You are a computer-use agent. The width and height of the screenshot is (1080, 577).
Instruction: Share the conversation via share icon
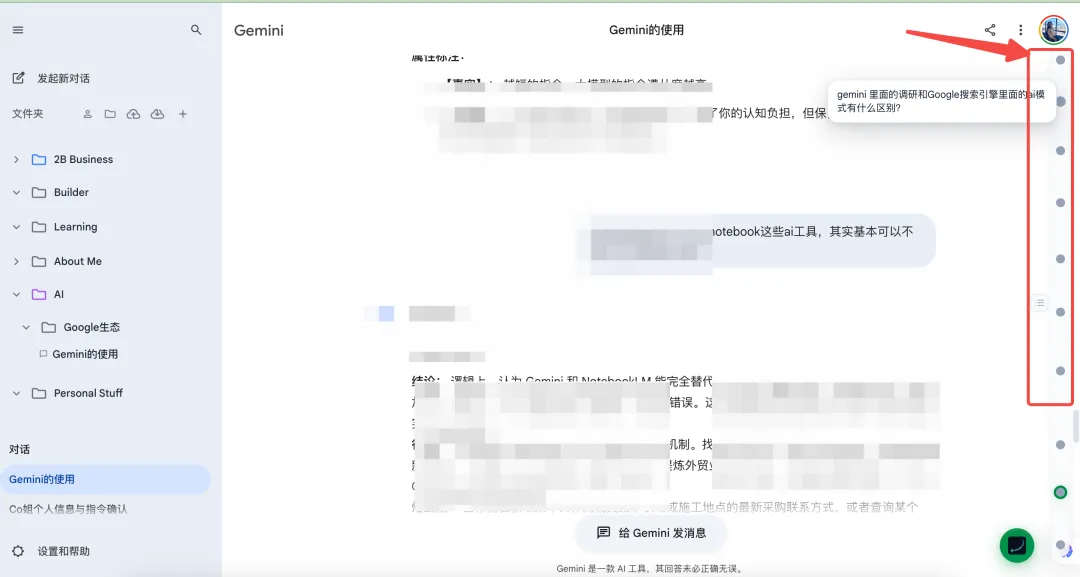[x=990, y=30]
